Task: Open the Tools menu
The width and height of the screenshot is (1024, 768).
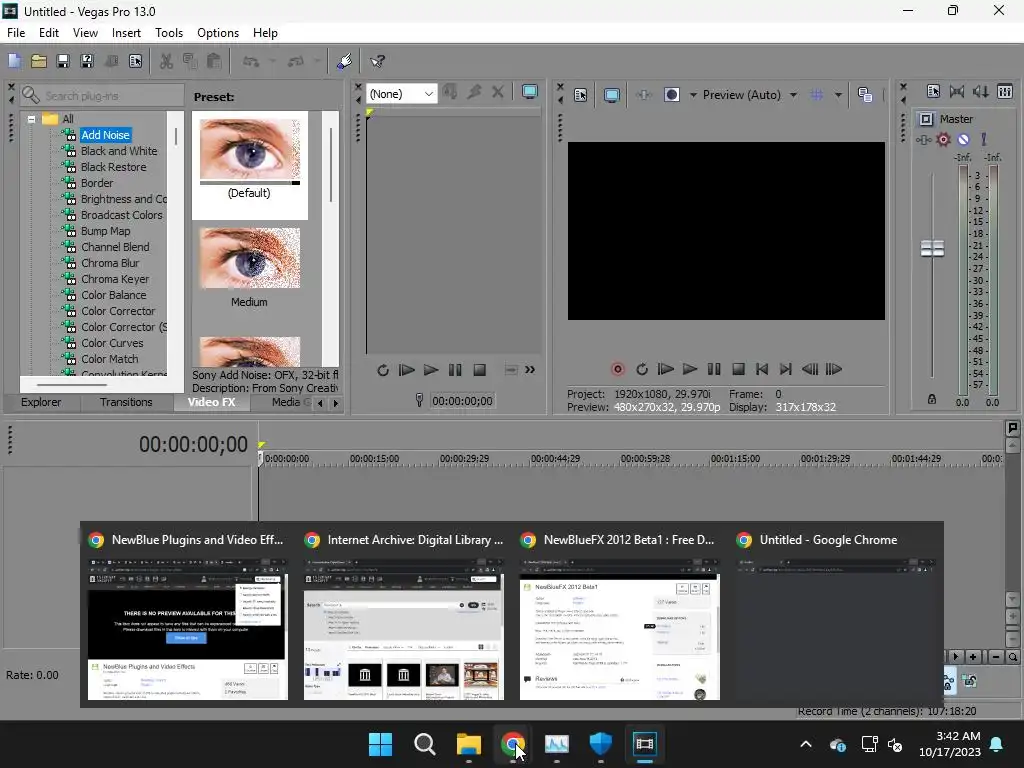Action: point(169,33)
